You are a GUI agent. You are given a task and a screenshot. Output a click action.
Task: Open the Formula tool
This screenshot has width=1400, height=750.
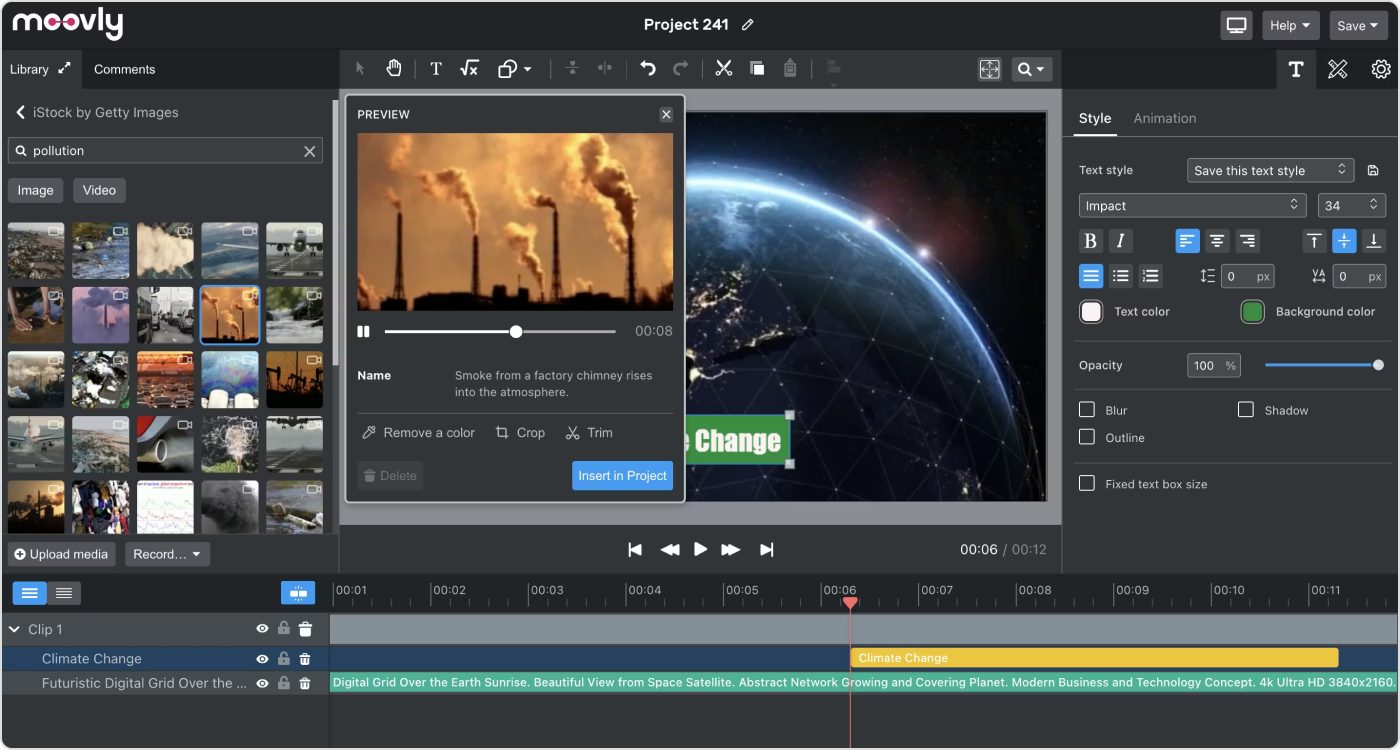469,68
